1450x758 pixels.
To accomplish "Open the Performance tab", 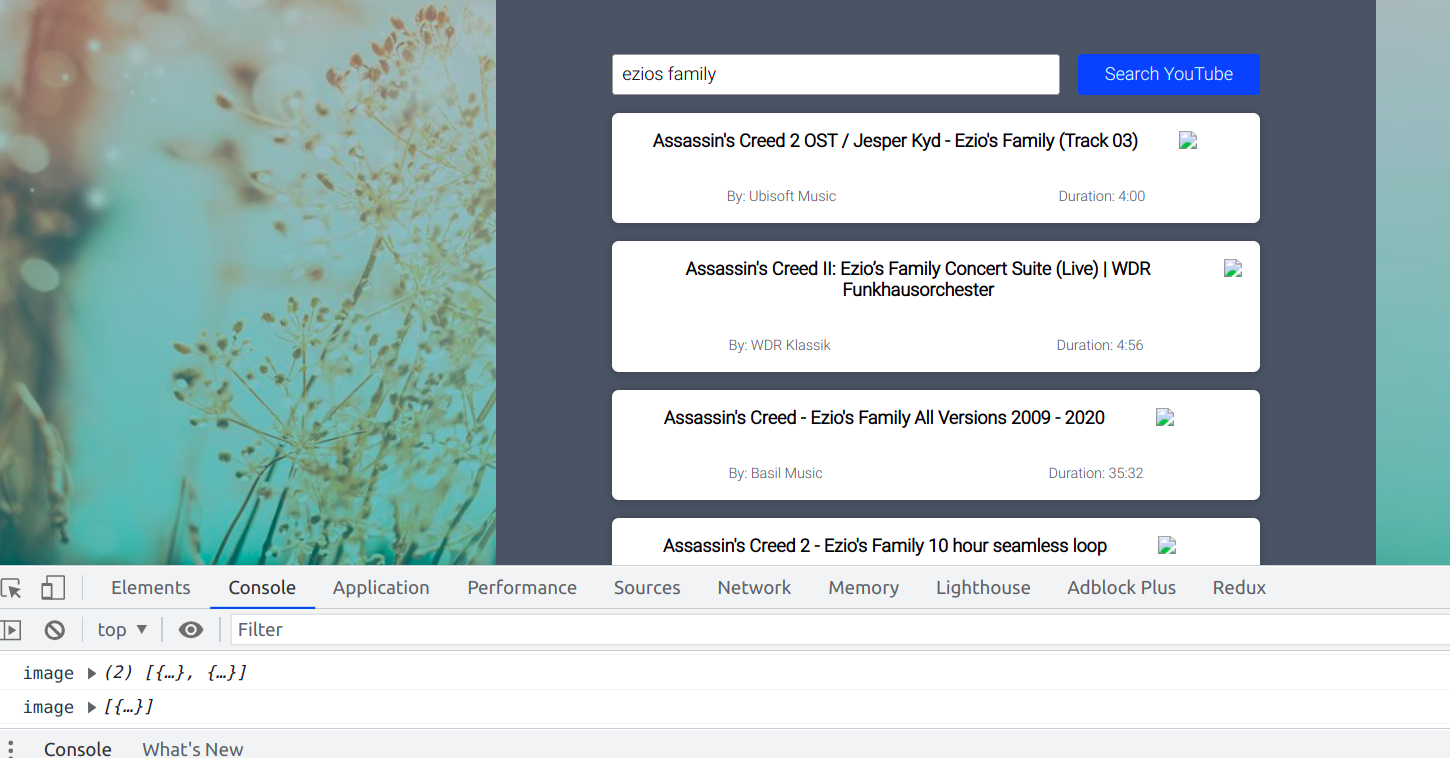I will point(522,588).
